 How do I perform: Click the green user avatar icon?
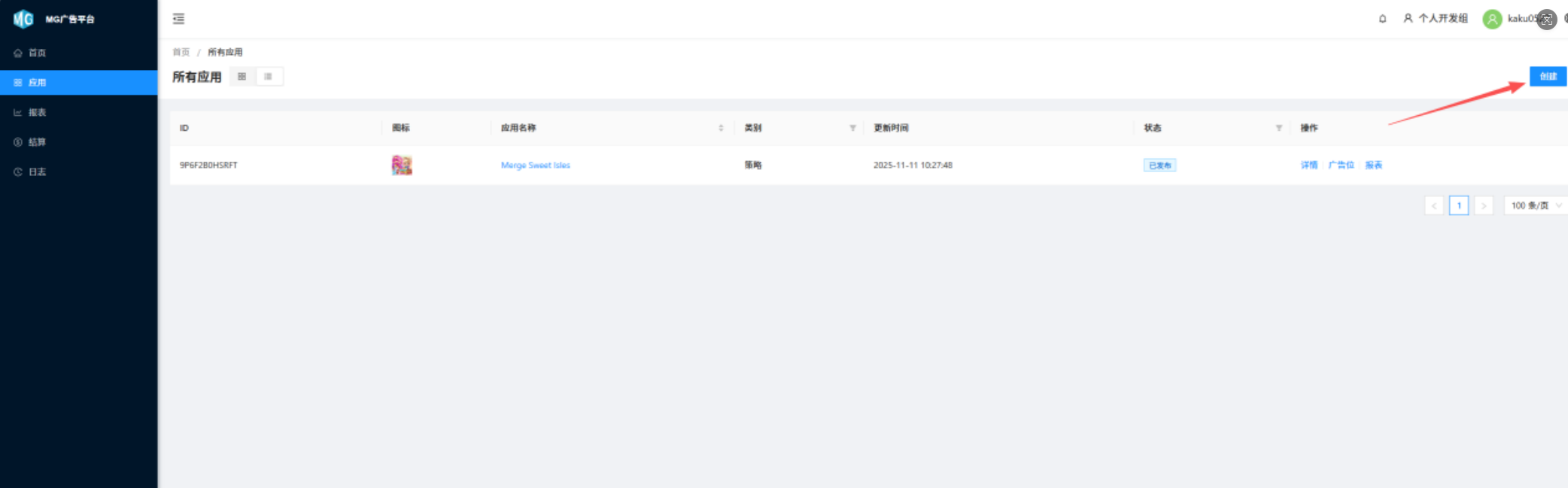[1491, 19]
